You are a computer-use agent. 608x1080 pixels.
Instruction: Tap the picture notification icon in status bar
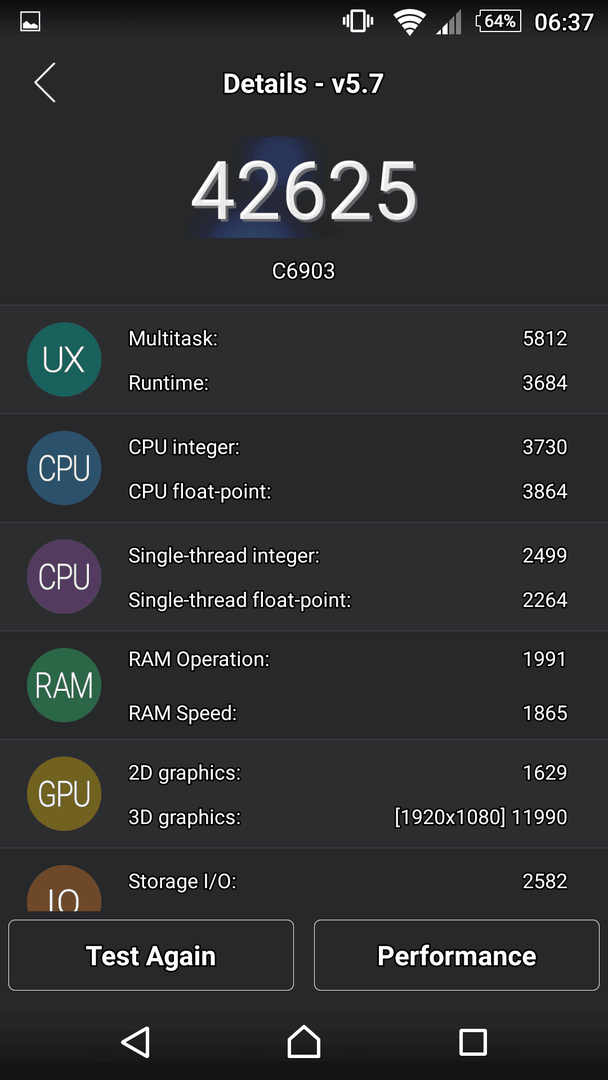pos(30,22)
